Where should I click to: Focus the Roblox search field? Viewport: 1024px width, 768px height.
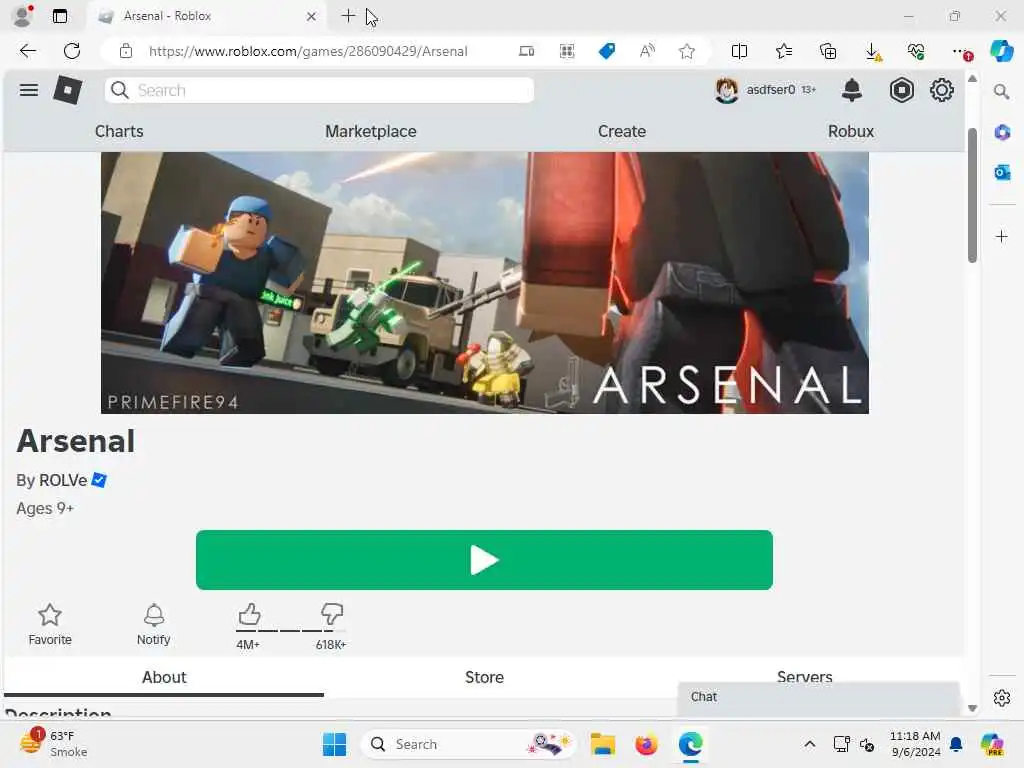pos(319,90)
